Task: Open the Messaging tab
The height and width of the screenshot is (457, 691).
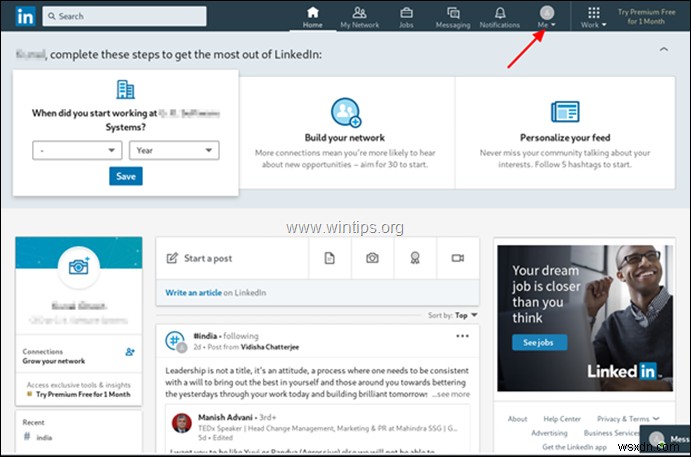Action: pyautogui.click(x=453, y=17)
